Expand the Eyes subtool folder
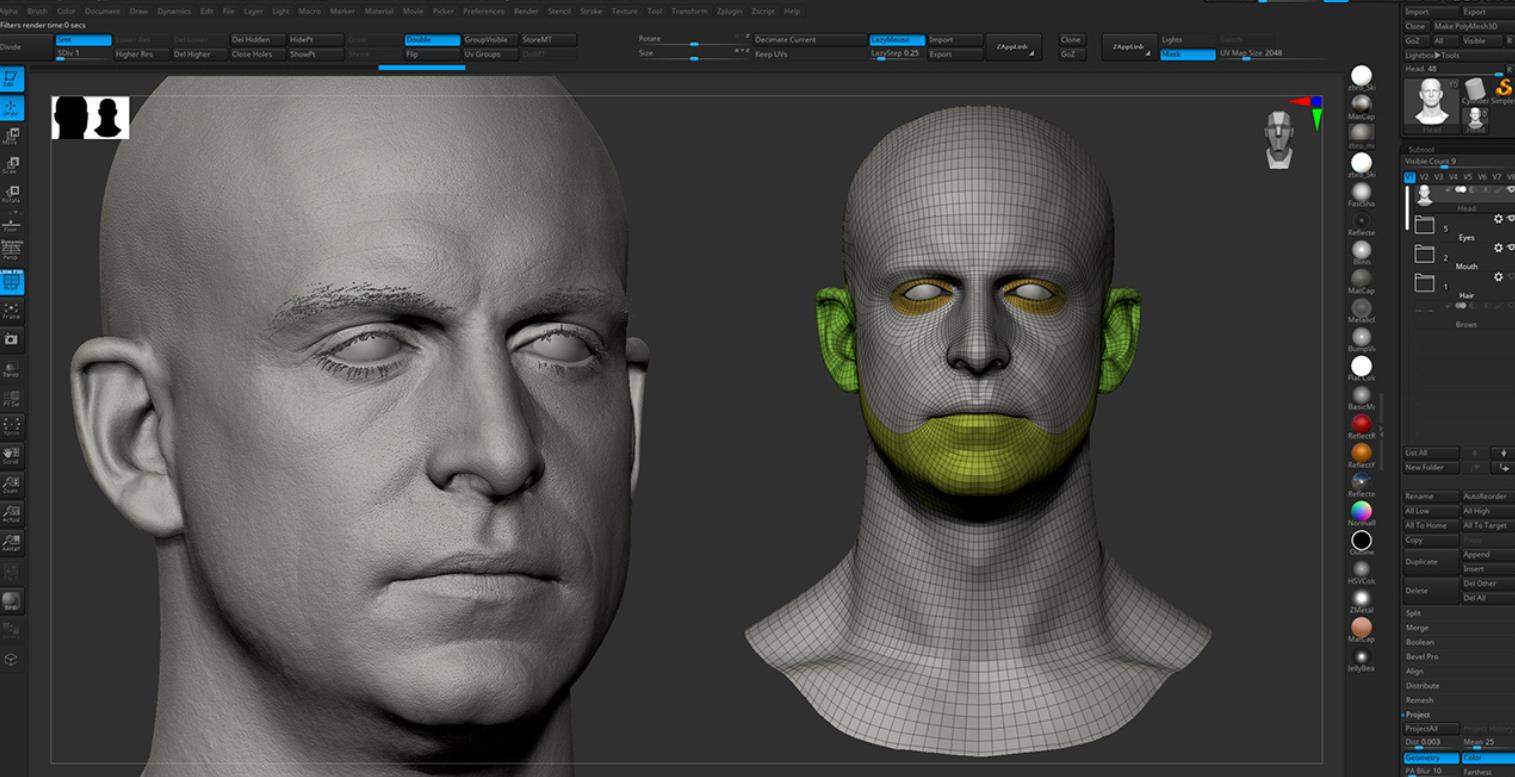1515x777 pixels. pyautogui.click(x=1424, y=225)
